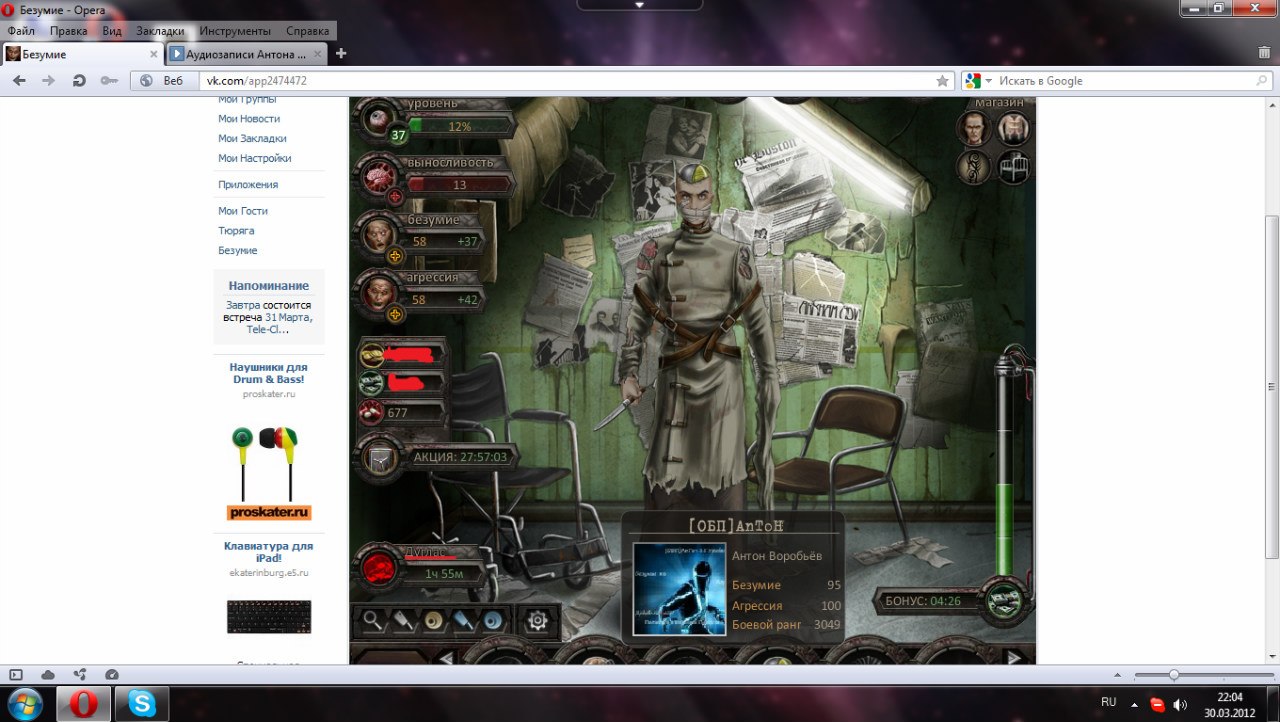Image resolution: width=1280 pixels, height=722 pixels.
Task: Open the Вид menu
Action: (x=112, y=31)
